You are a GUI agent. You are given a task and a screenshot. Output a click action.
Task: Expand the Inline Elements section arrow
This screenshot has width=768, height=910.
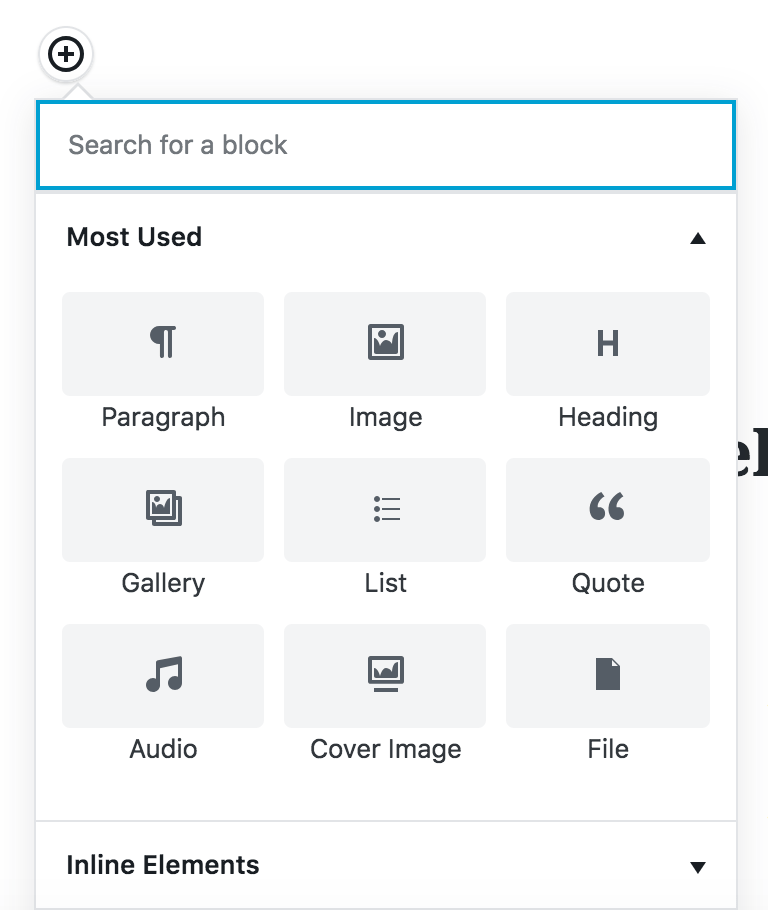698,866
